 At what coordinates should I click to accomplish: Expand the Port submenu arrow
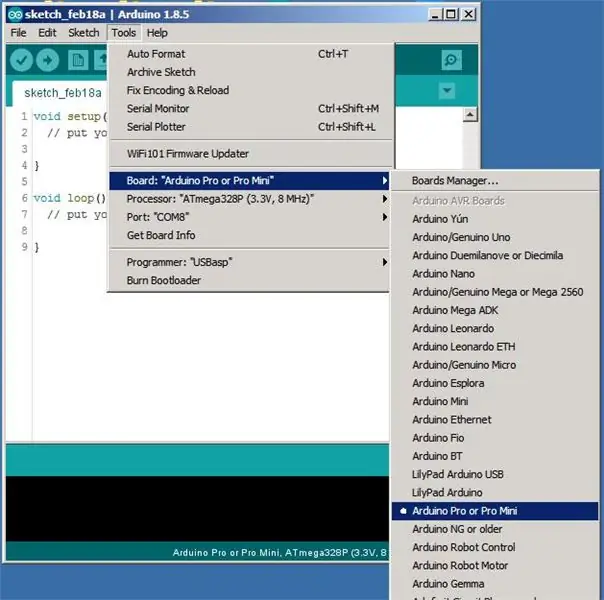click(384, 217)
